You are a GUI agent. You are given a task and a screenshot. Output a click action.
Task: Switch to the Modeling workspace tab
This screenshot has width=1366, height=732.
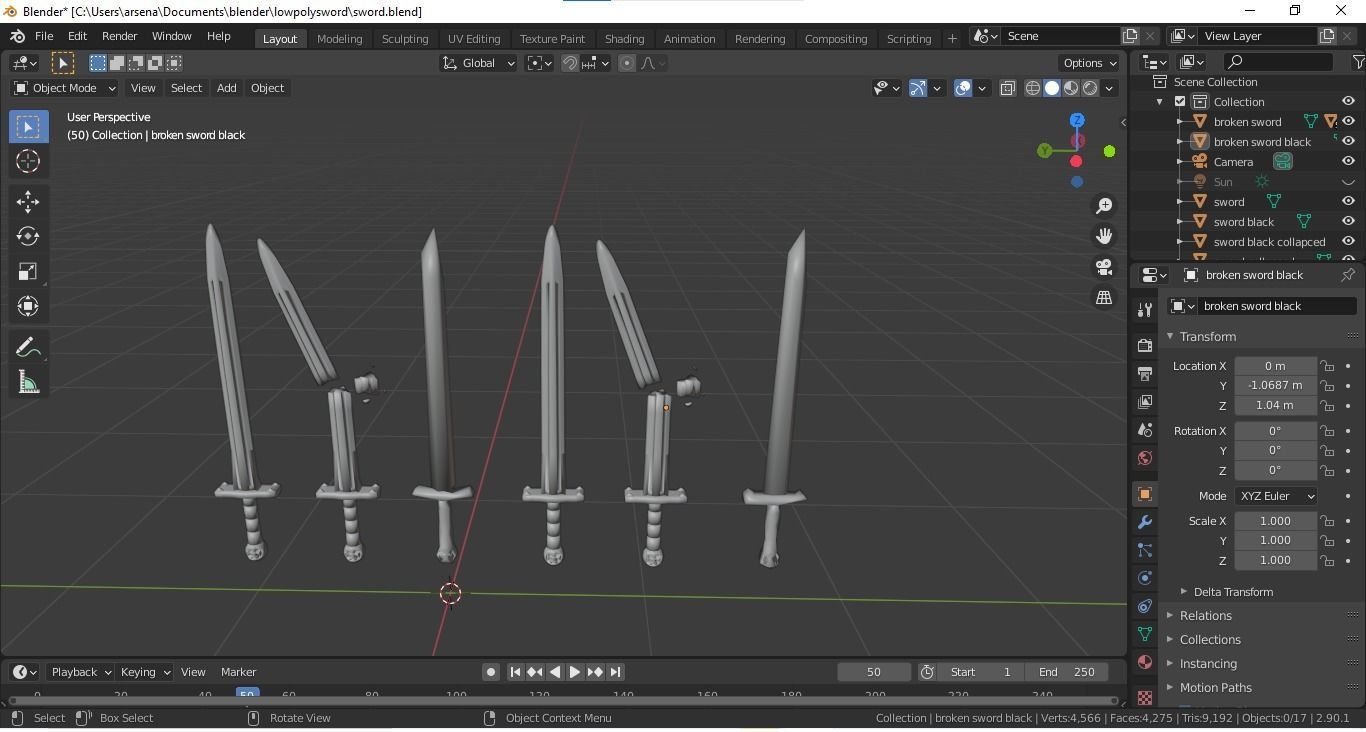(339, 38)
